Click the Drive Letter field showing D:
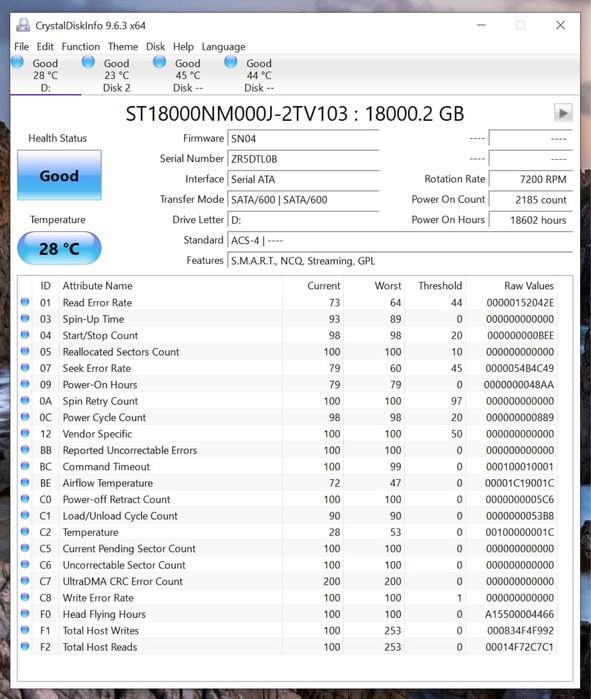 coord(303,220)
